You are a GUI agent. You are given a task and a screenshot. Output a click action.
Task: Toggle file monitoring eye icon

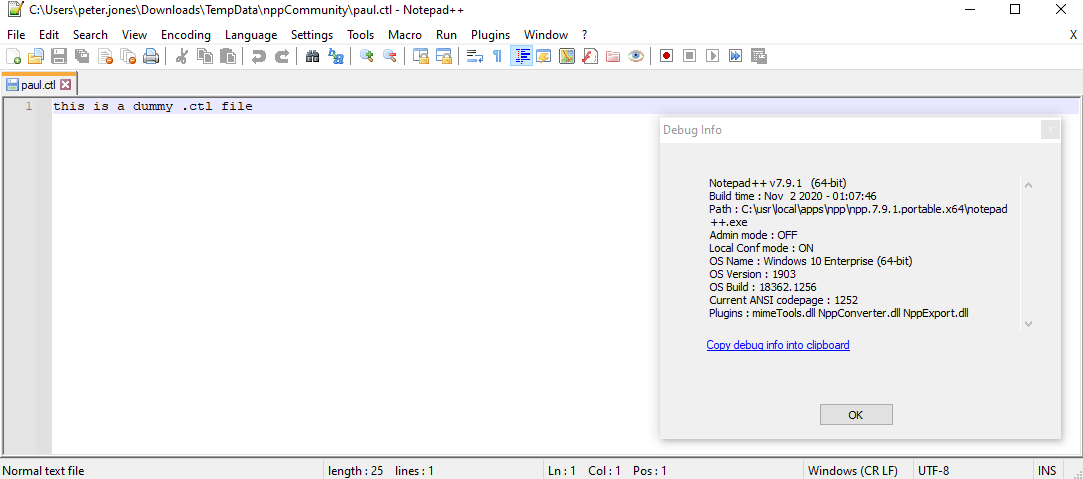click(635, 57)
